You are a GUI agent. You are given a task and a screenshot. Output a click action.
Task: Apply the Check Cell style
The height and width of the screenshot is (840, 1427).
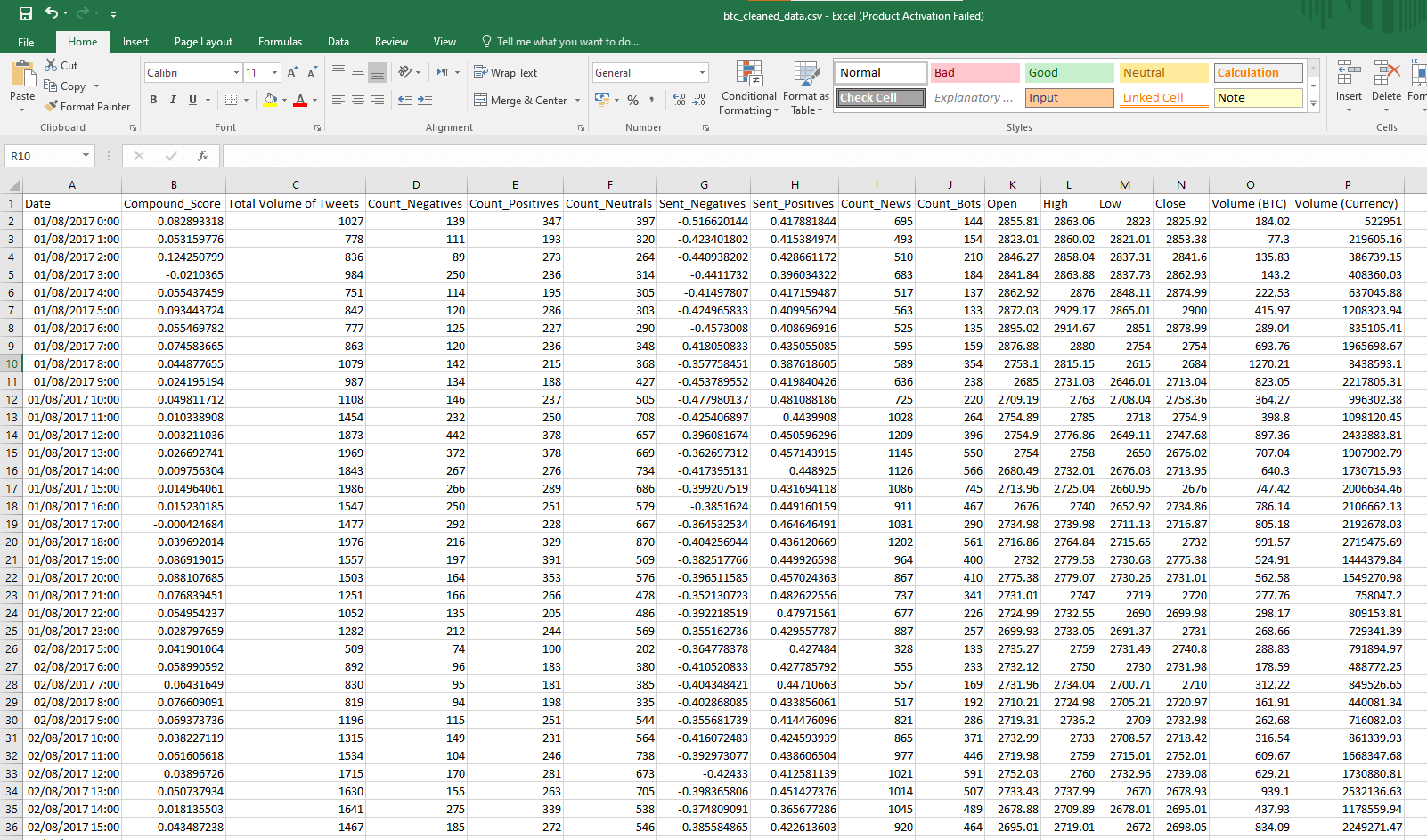tap(879, 98)
